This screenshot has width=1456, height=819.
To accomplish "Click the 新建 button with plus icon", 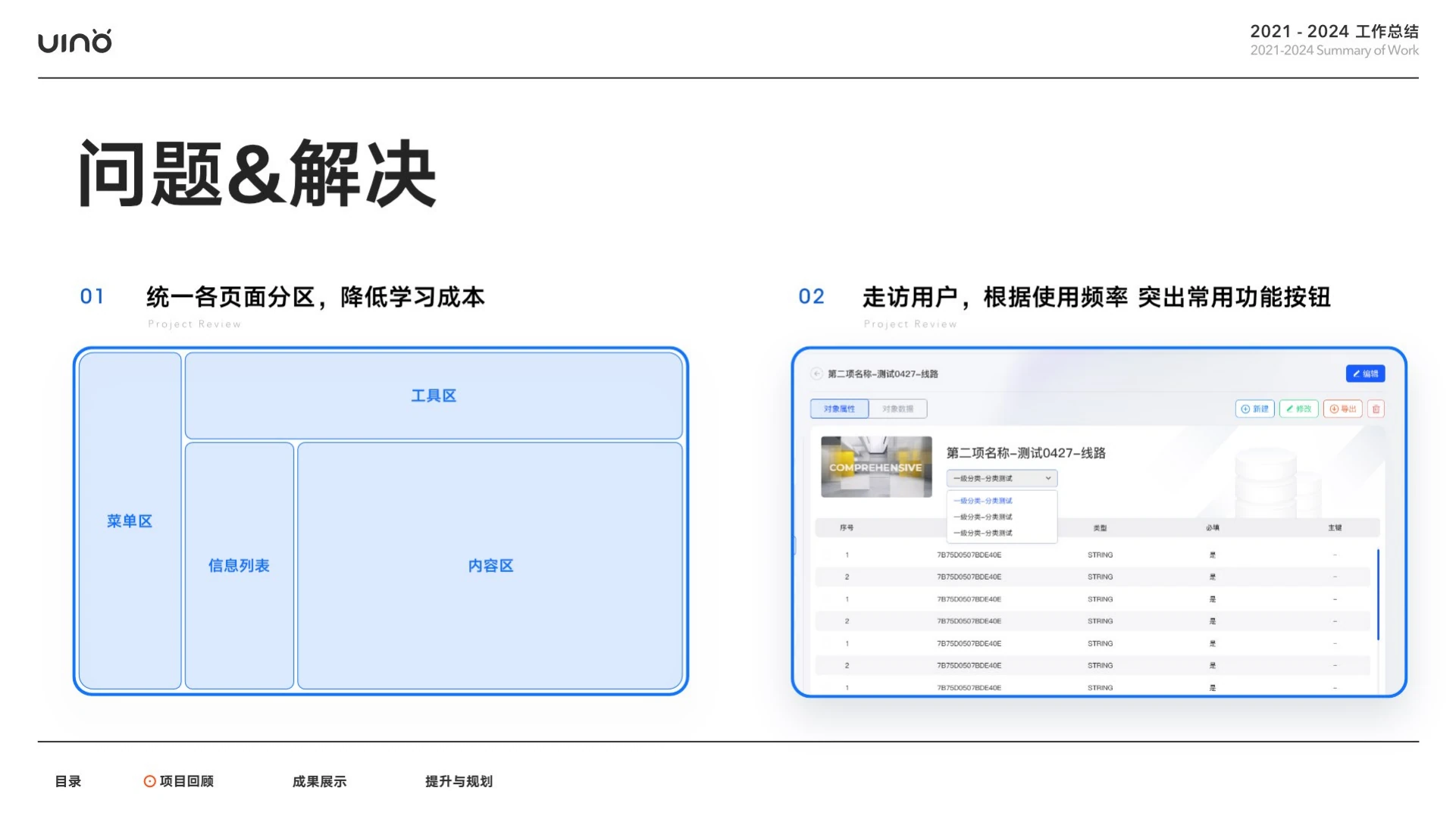I will coord(1254,409).
